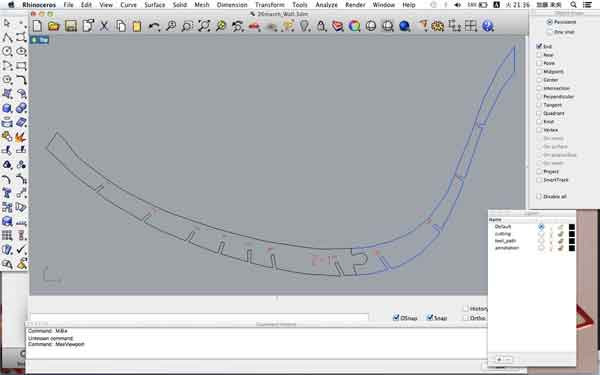The image size is (600, 375).
Task: Open the Surface menu
Action: tap(155, 5)
